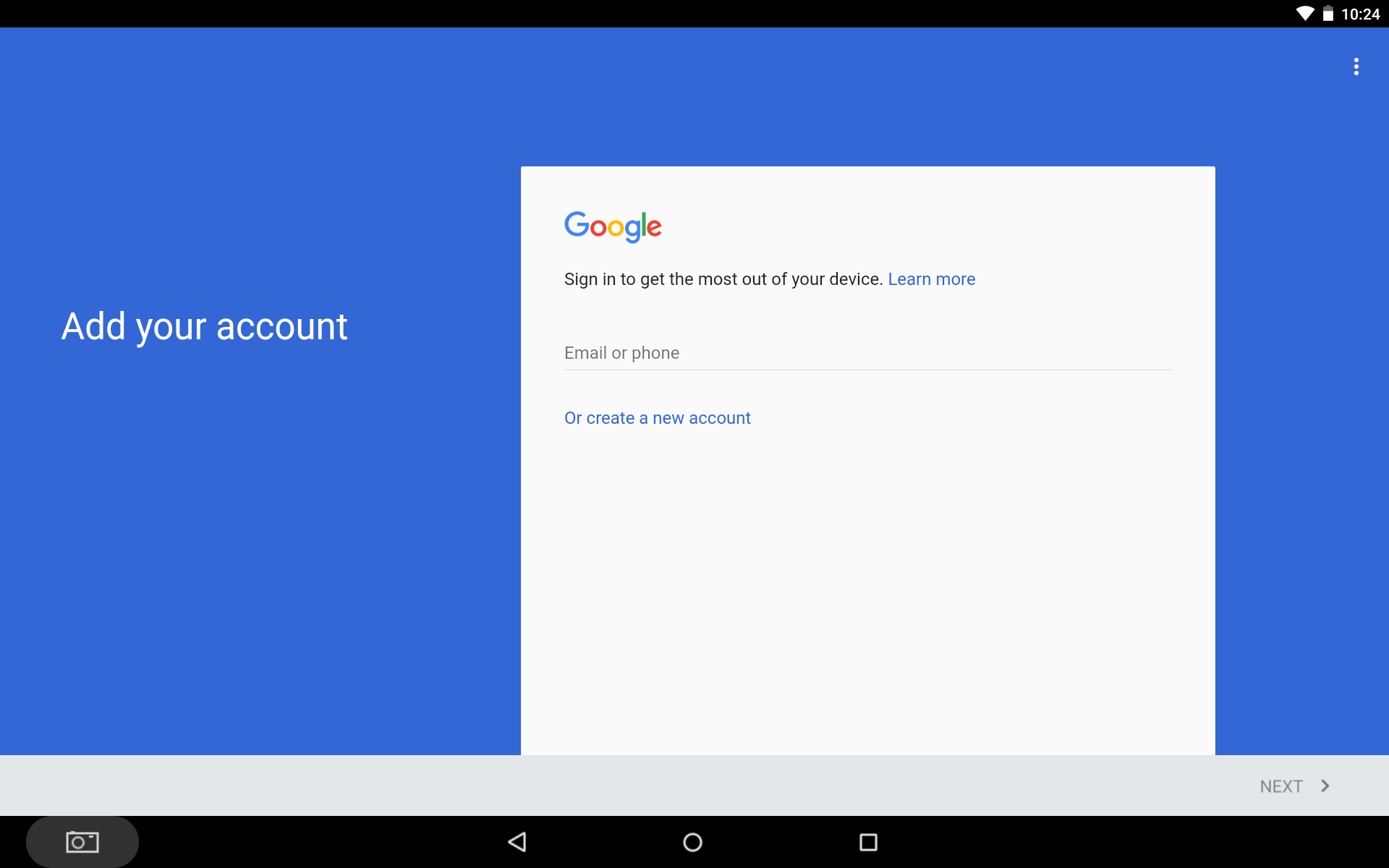Click the battery status icon
Screen dimensions: 1389x868
tap(1328, 14)
